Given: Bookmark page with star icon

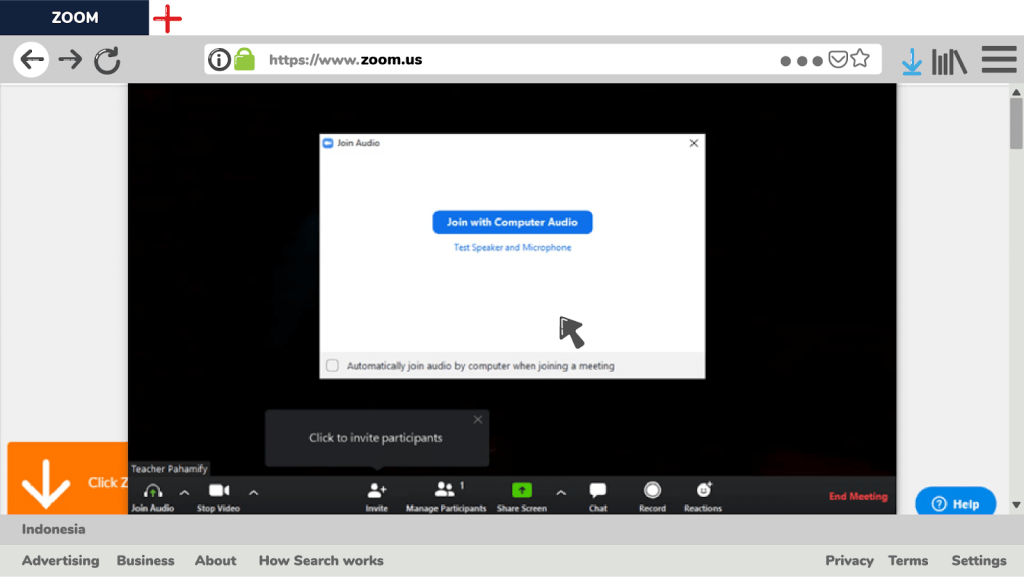Looking at the screenshot, I should (x=860, y=59).
